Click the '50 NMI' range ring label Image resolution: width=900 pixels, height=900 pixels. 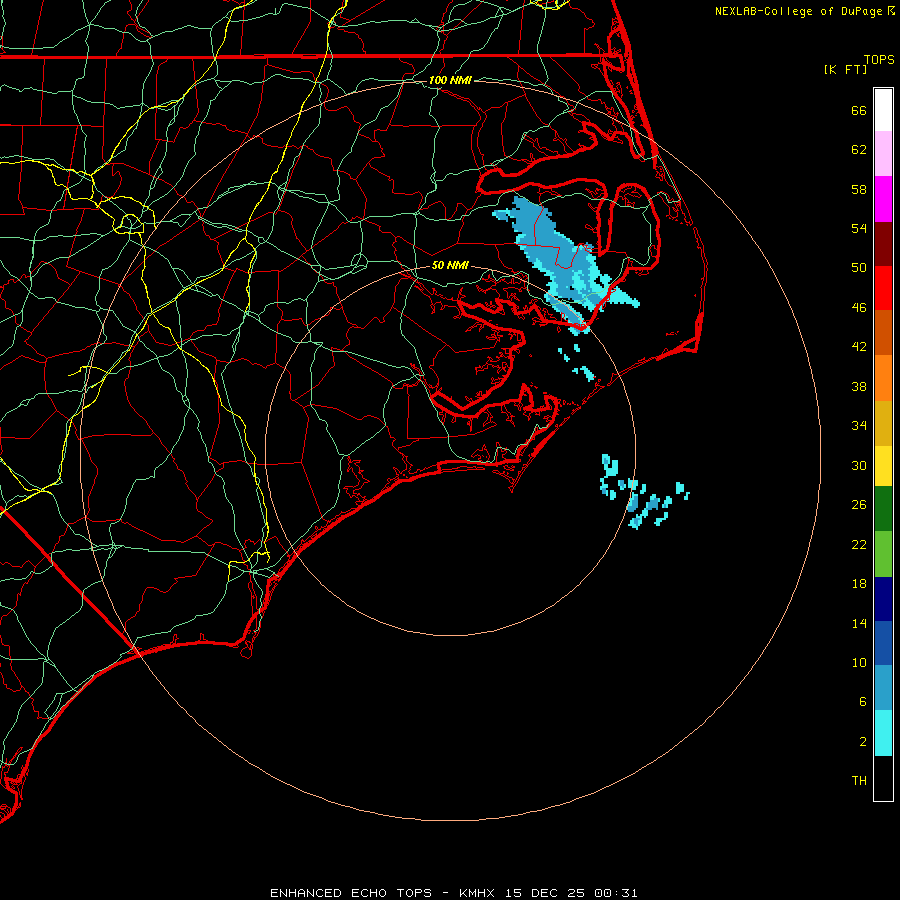click(x=450, y=265)
